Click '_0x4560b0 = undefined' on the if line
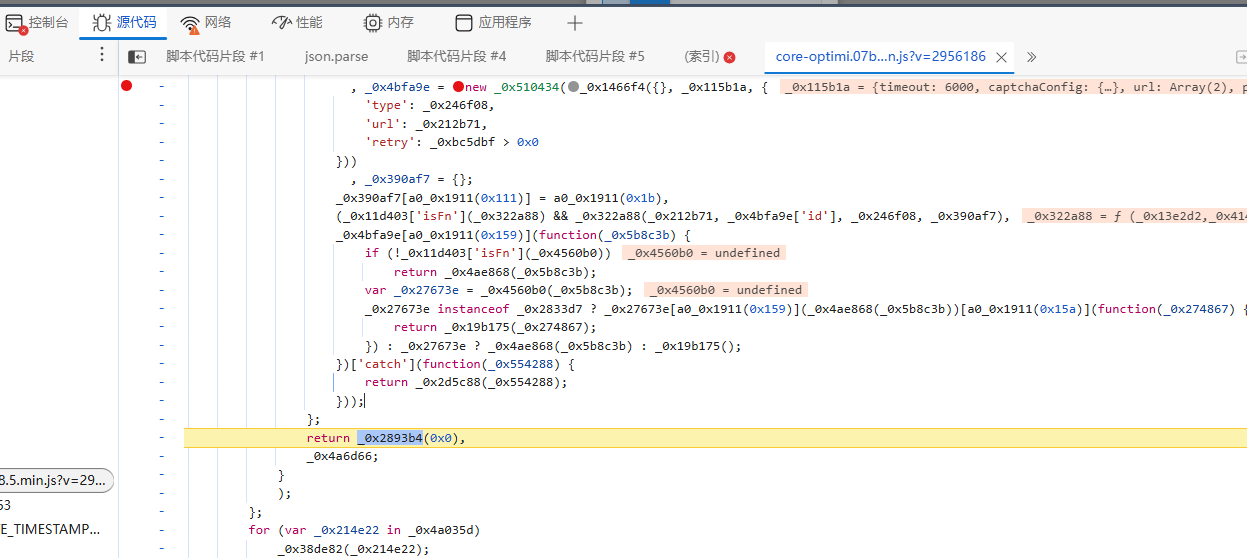1247x558 pixels. coord(704,253)
